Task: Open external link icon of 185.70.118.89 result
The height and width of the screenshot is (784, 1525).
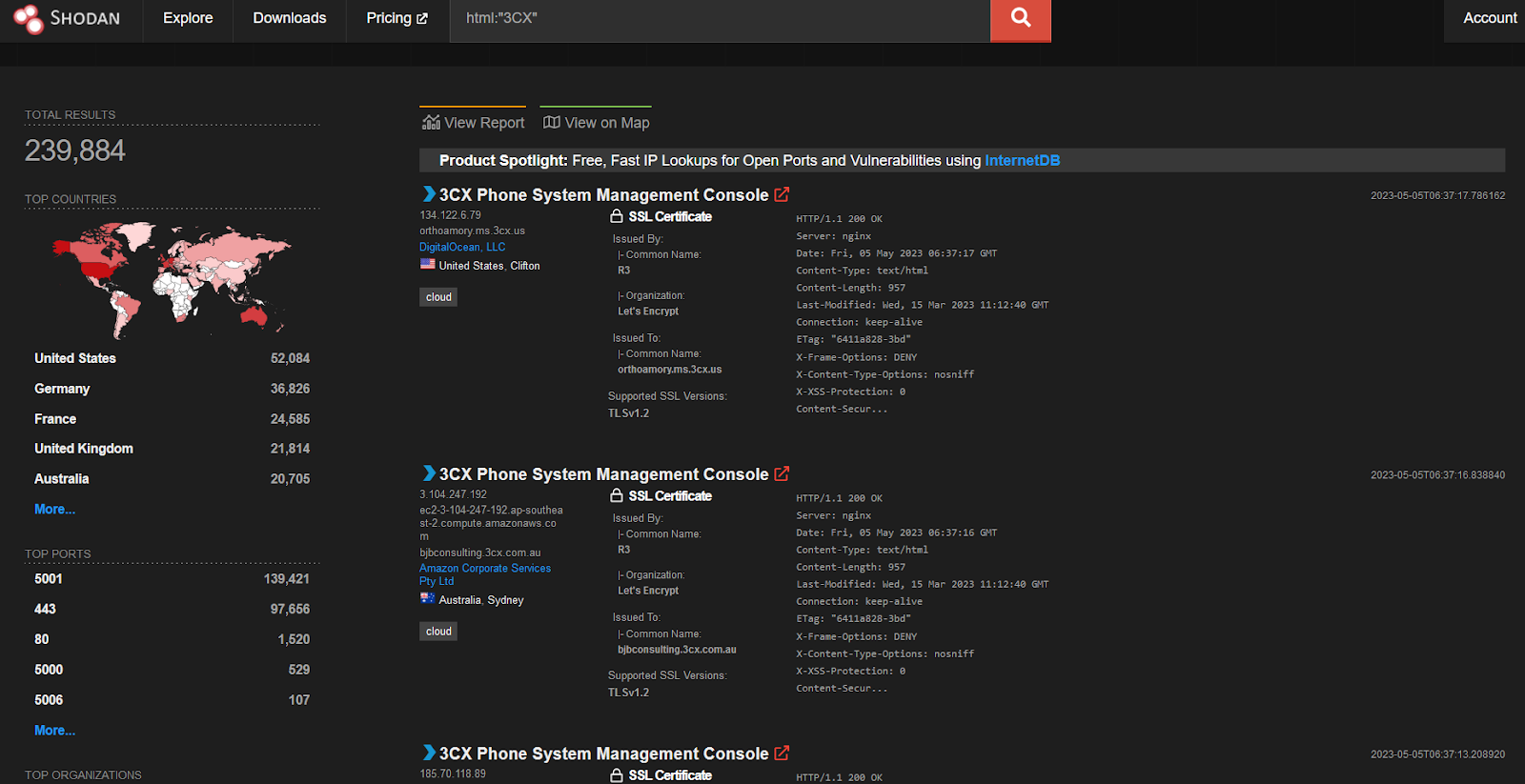Action: (x=782, y=753)
